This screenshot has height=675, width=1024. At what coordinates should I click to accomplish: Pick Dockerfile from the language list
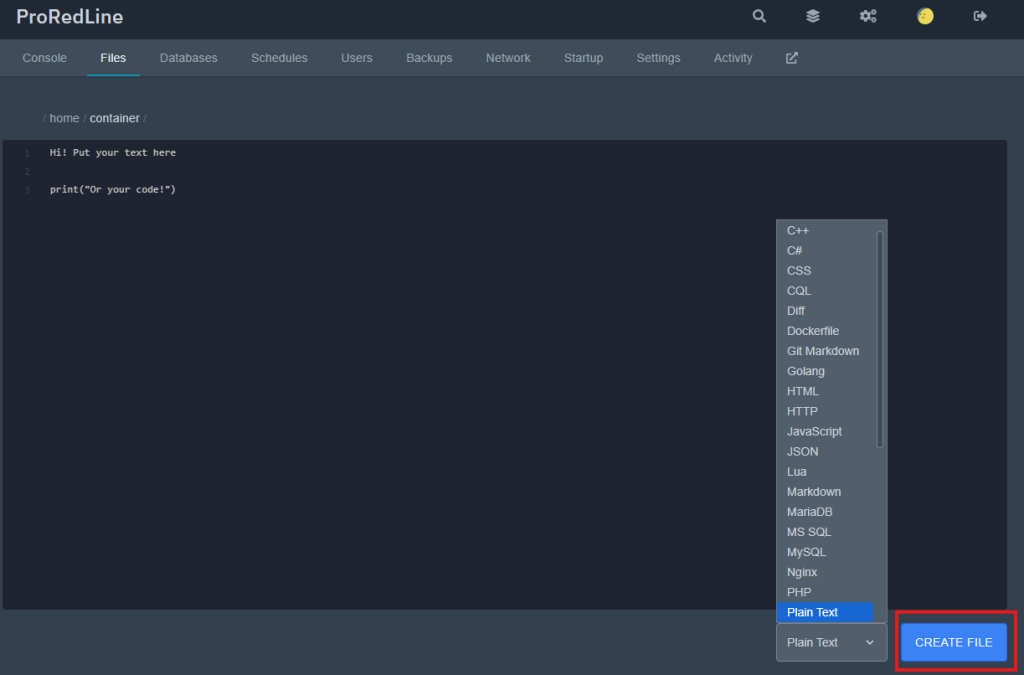[x=825, y=331]
